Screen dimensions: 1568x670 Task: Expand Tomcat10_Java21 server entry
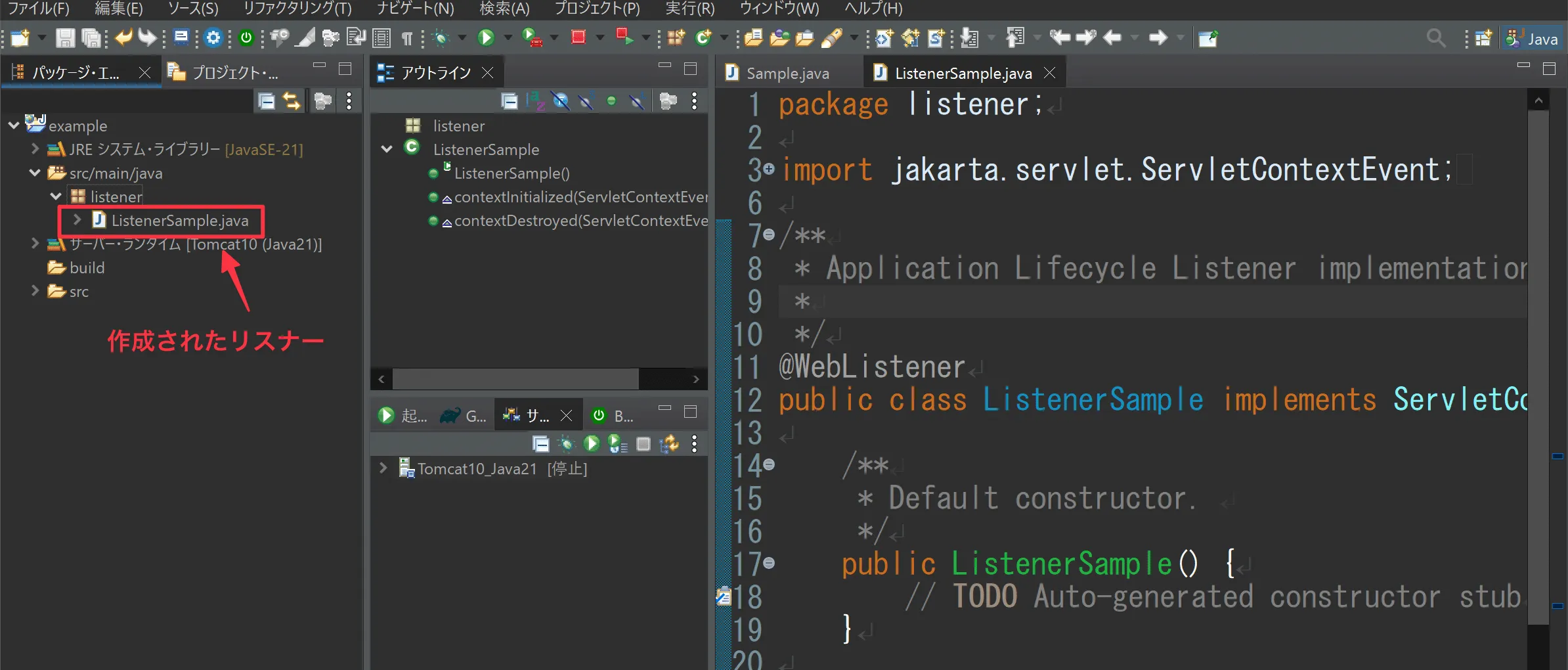[x=383, y=468]
